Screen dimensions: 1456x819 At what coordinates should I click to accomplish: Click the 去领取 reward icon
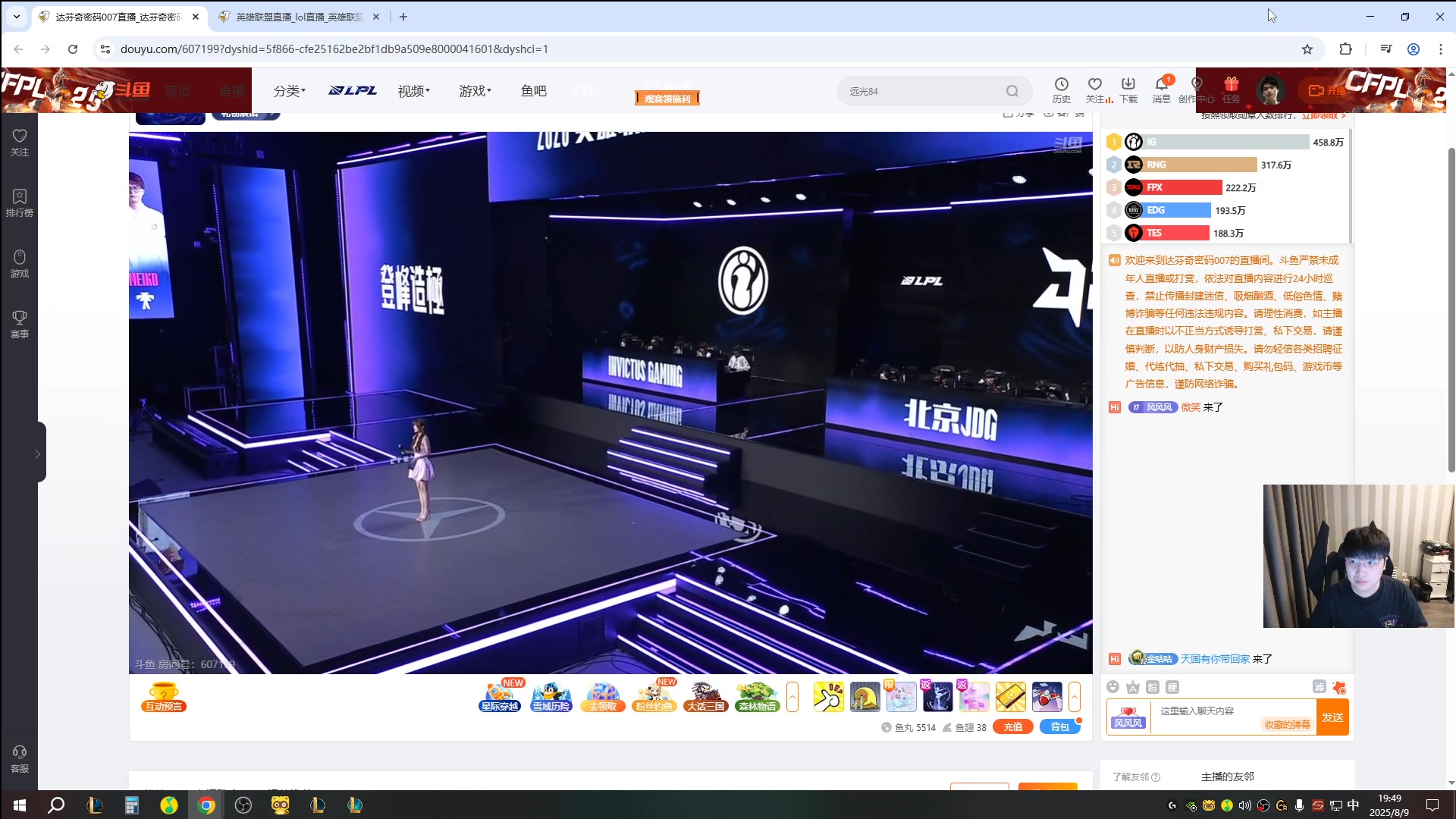click(x=603, y=697)
